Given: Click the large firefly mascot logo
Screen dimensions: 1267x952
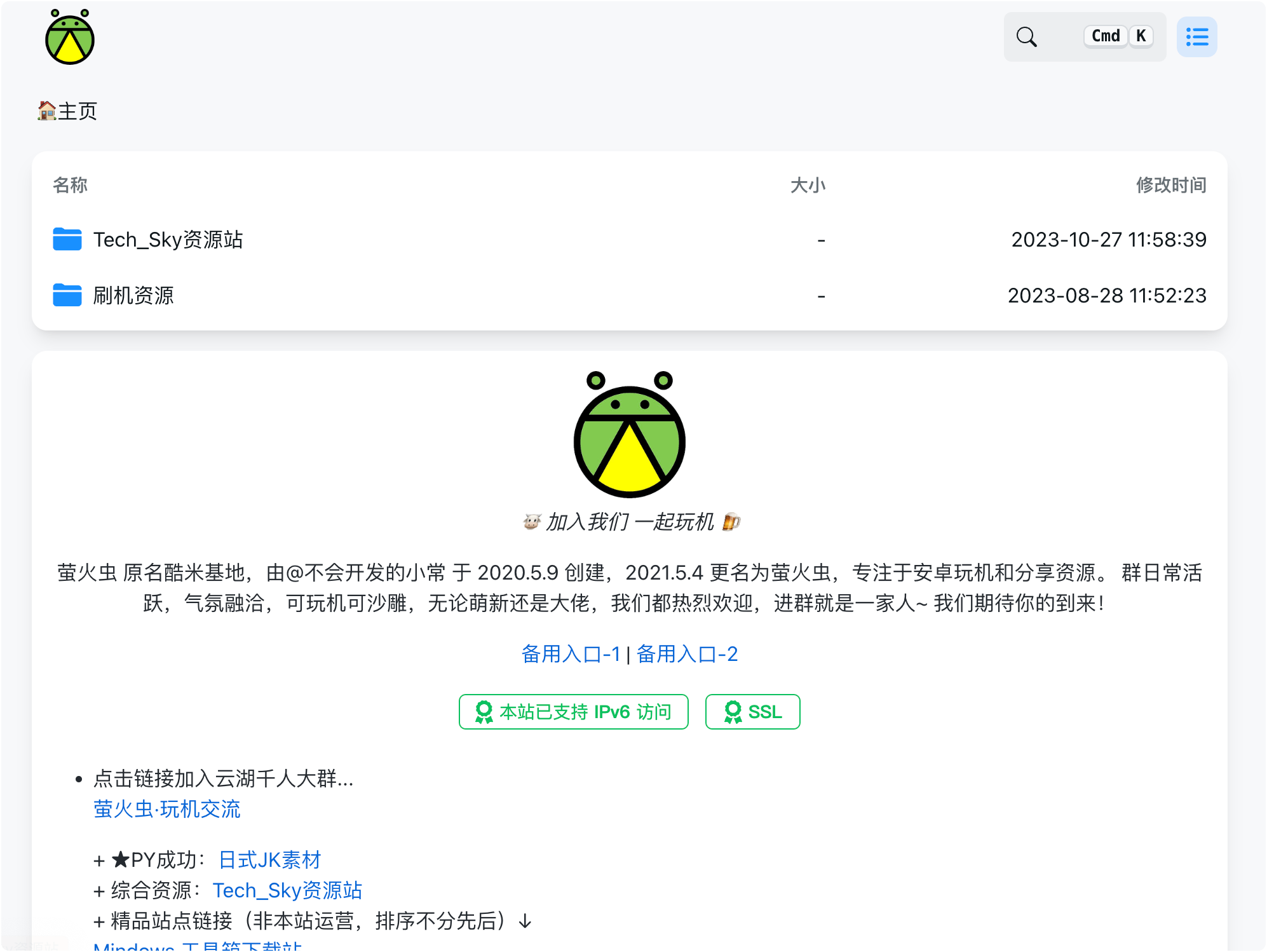Looking at the screenshot, I should tap(630, 439).
